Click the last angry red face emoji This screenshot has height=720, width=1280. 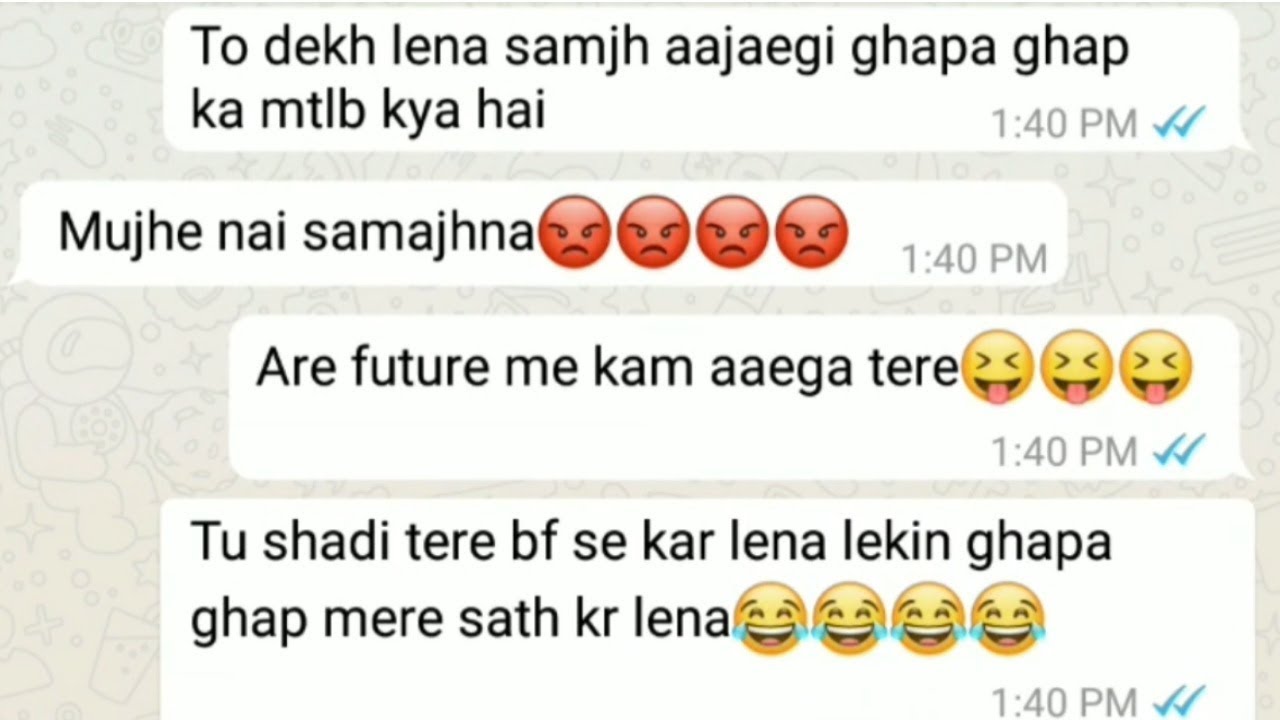tap(813, 232)
